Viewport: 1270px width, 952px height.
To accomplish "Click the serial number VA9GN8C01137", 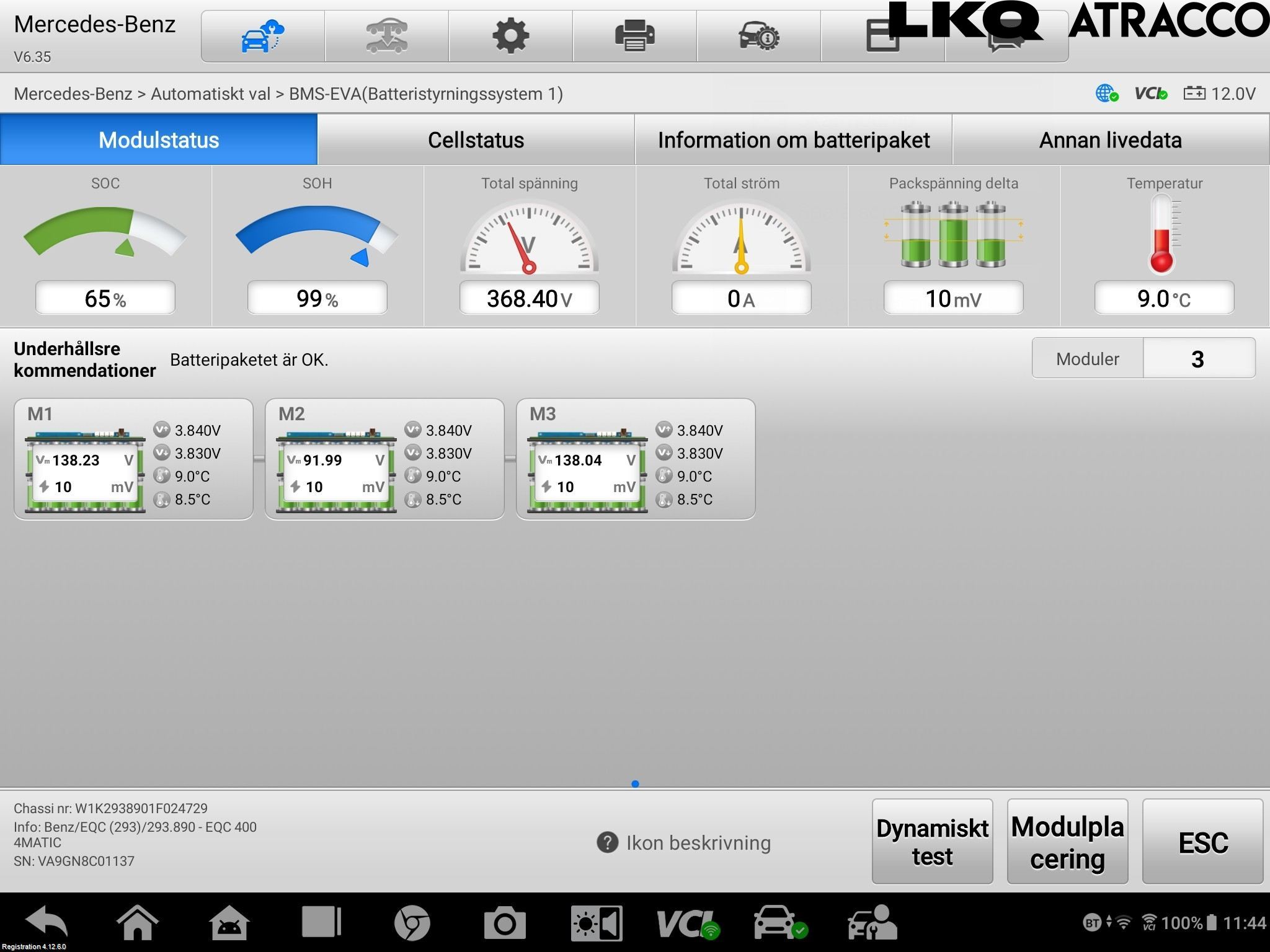I will (86, 861).
